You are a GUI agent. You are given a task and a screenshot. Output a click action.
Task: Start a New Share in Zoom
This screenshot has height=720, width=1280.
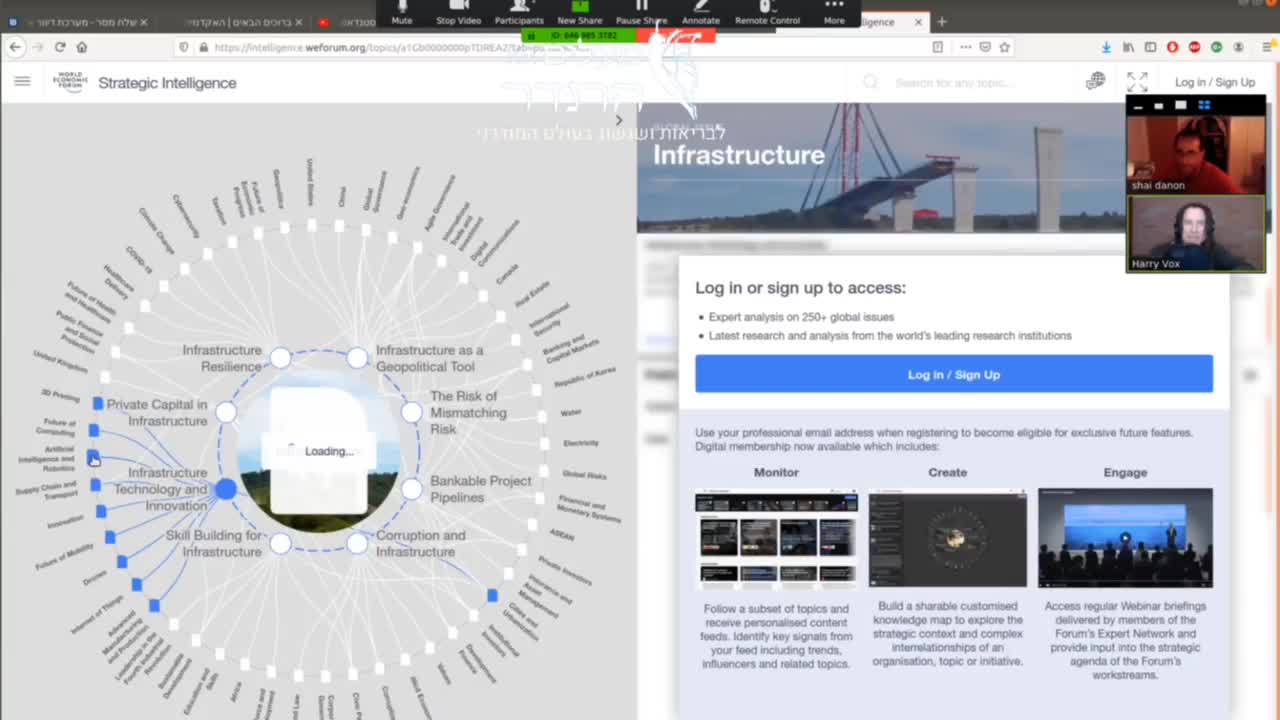point(580,12)
